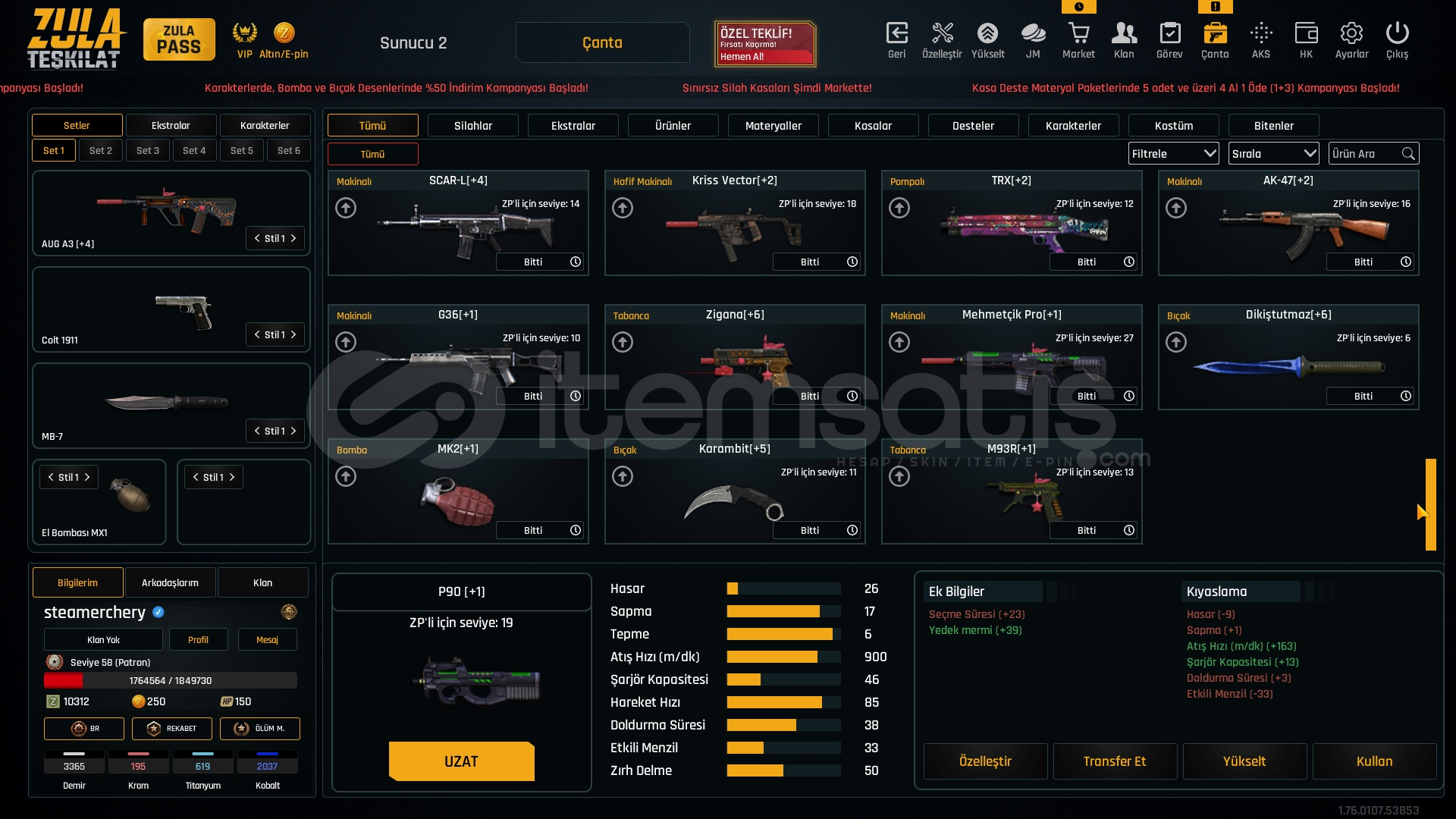1456x819 pixels.
Task: Click the upgrade arrow on Zigana[+6] card
Action: click(x=623, y=342)
